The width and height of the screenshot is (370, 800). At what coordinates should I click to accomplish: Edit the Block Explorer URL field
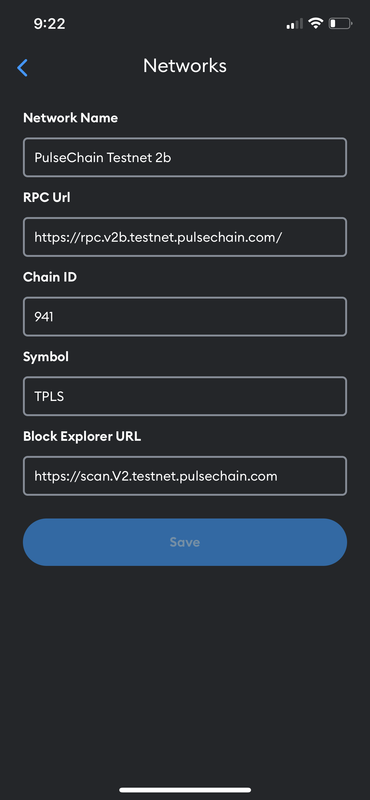pos(185,476)
